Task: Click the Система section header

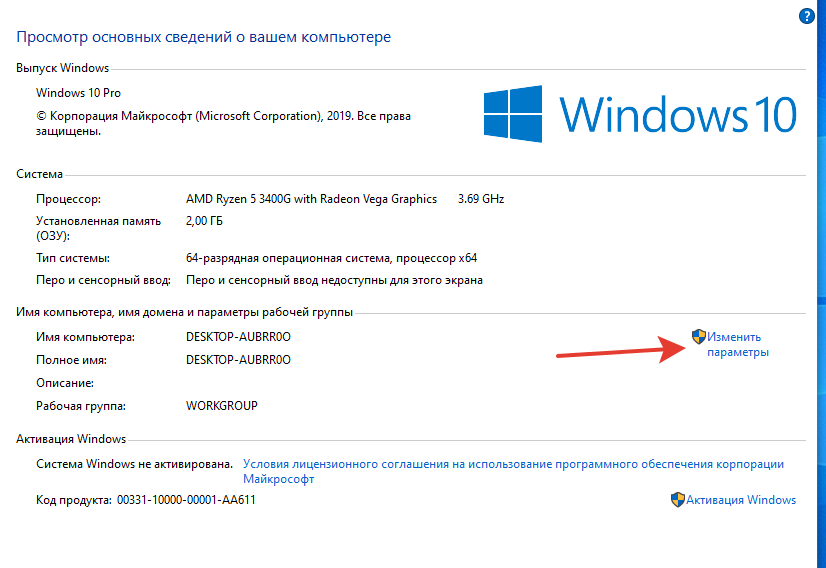Action: point(40,174)
